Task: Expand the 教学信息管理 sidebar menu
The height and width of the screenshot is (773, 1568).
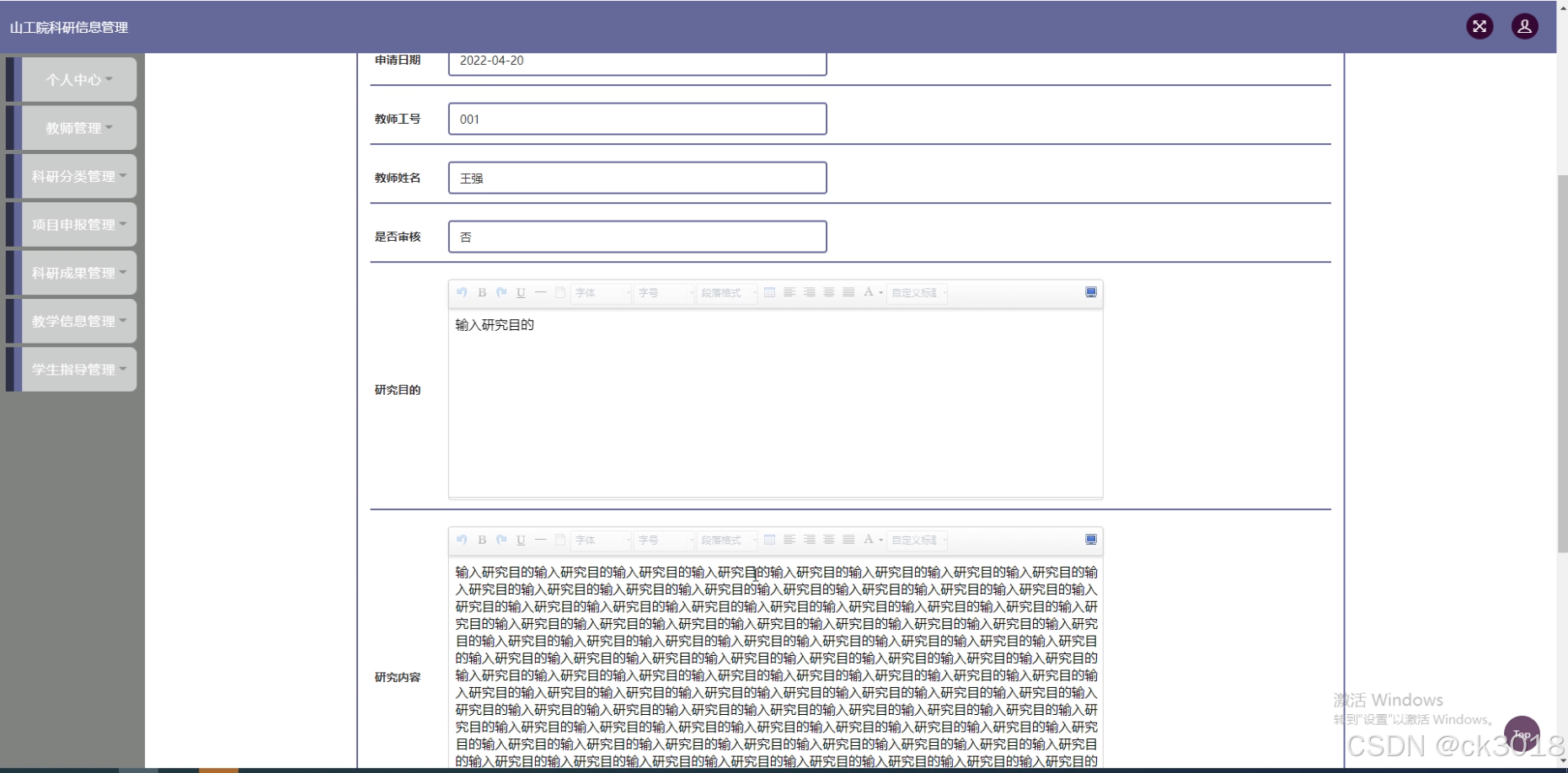Action: 79,321
